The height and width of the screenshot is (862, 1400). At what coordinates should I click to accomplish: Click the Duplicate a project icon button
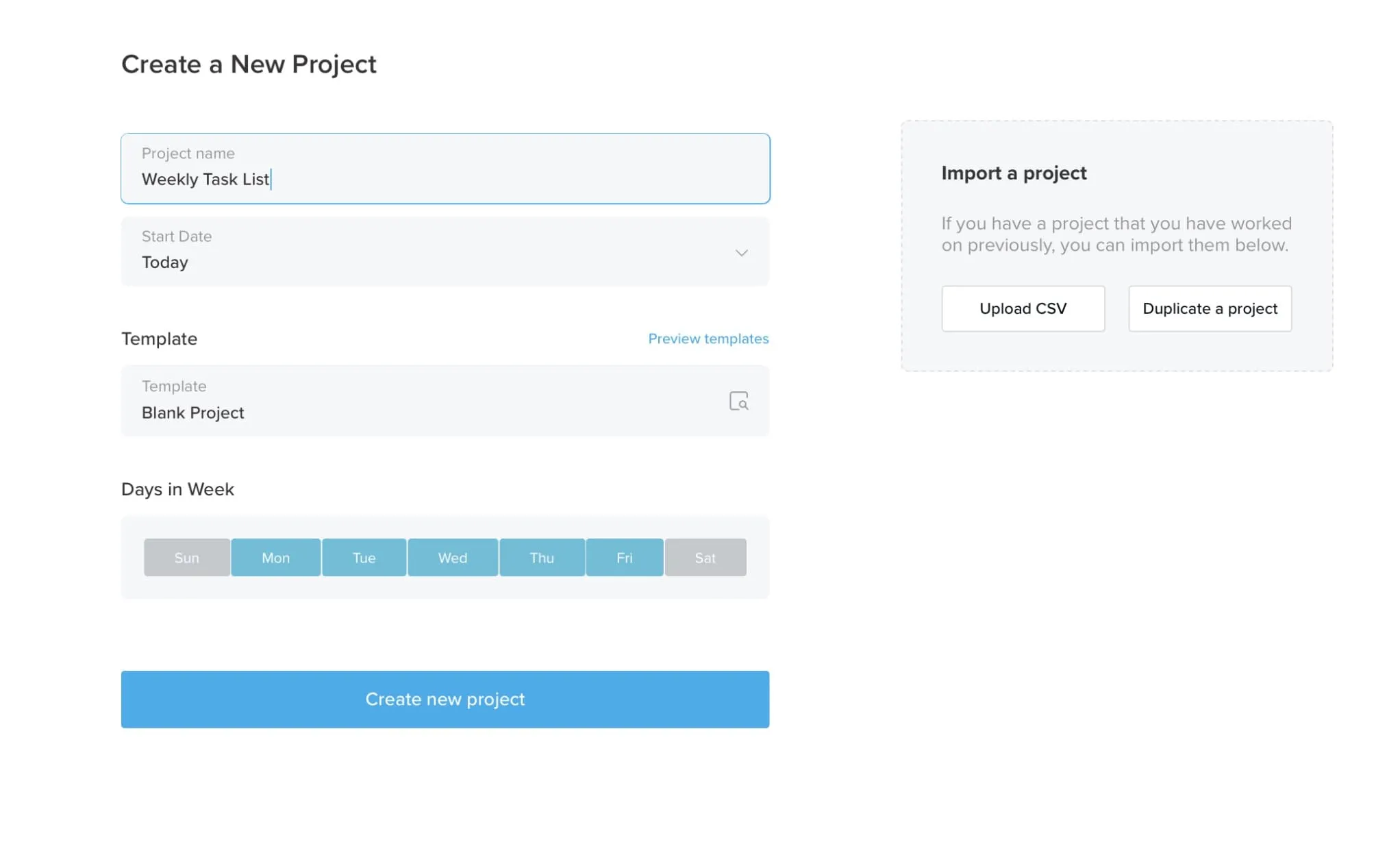tap(1210, 308)
